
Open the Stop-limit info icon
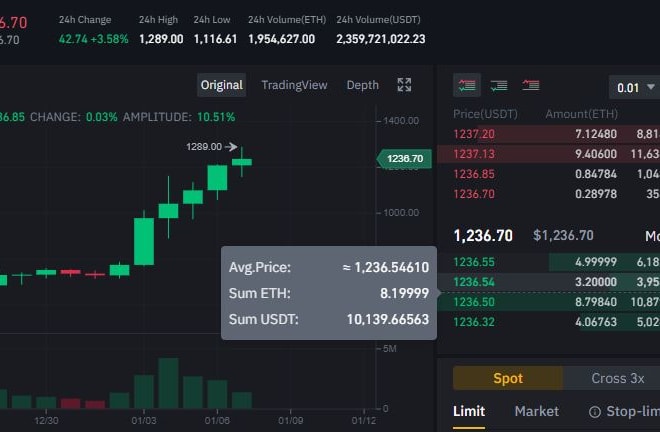(595, 412)
